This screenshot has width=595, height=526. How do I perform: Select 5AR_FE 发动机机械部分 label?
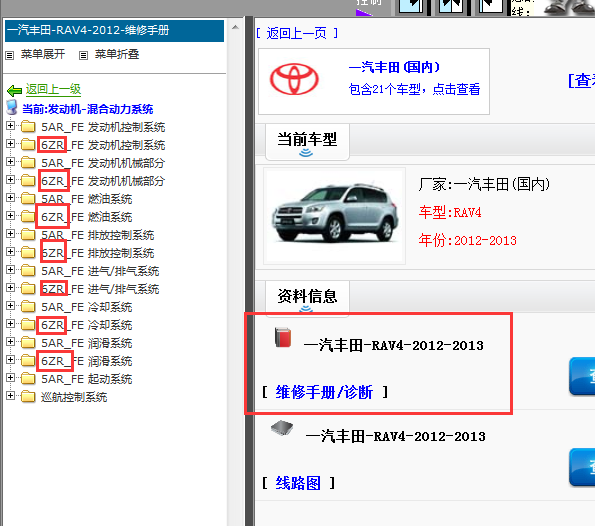[x=103, y=163]
